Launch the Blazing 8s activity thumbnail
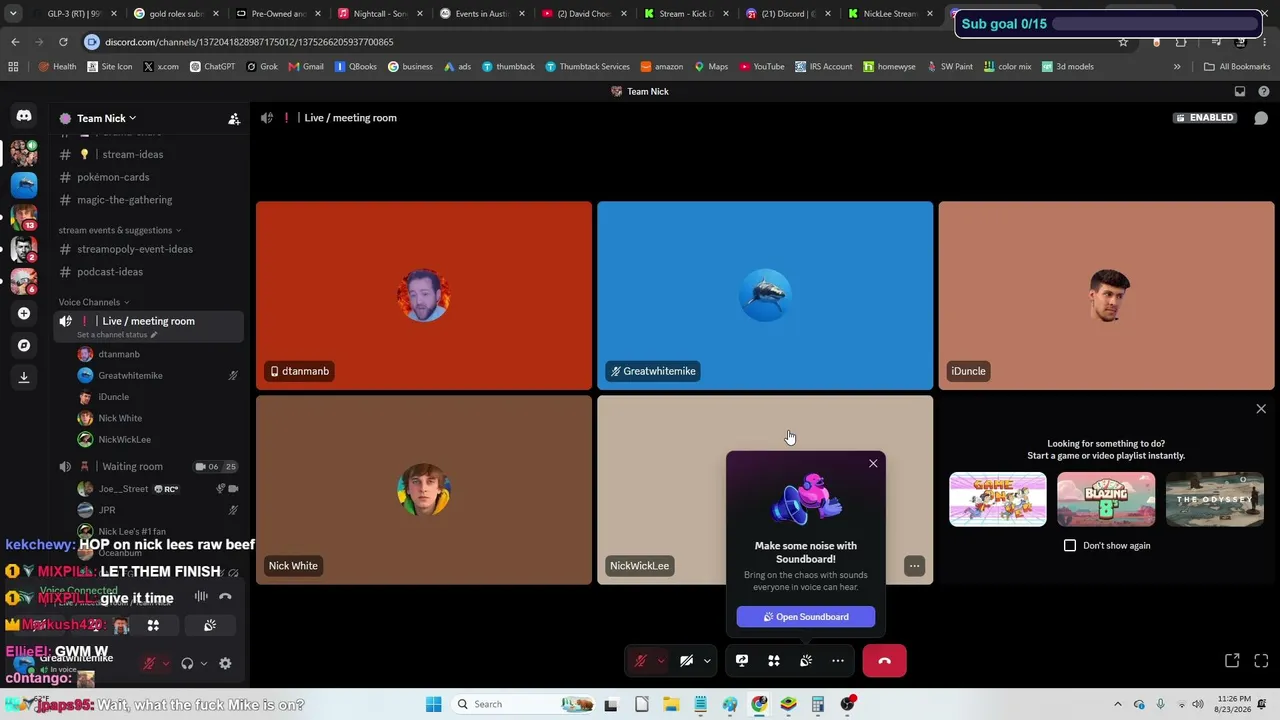 [1106, 499]
